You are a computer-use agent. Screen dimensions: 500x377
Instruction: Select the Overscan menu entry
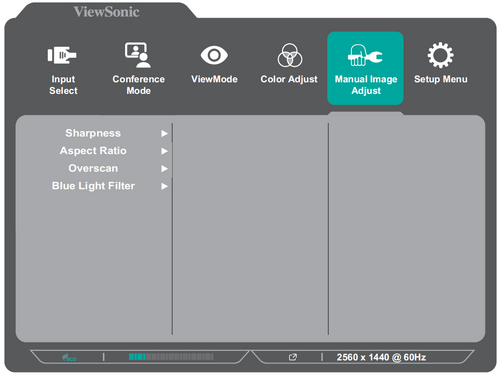pos(93,168)
